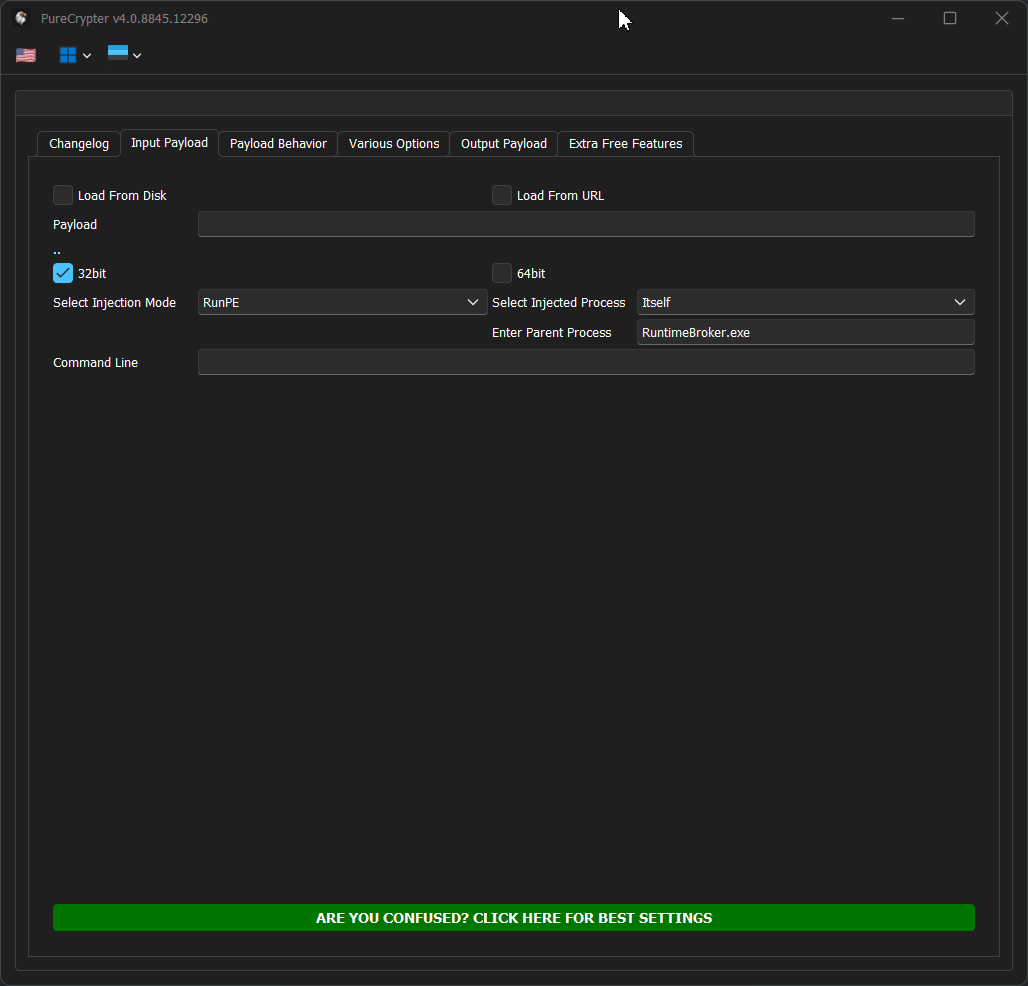Click into the Payload text field
The image size is (1028, 986).
586,224
